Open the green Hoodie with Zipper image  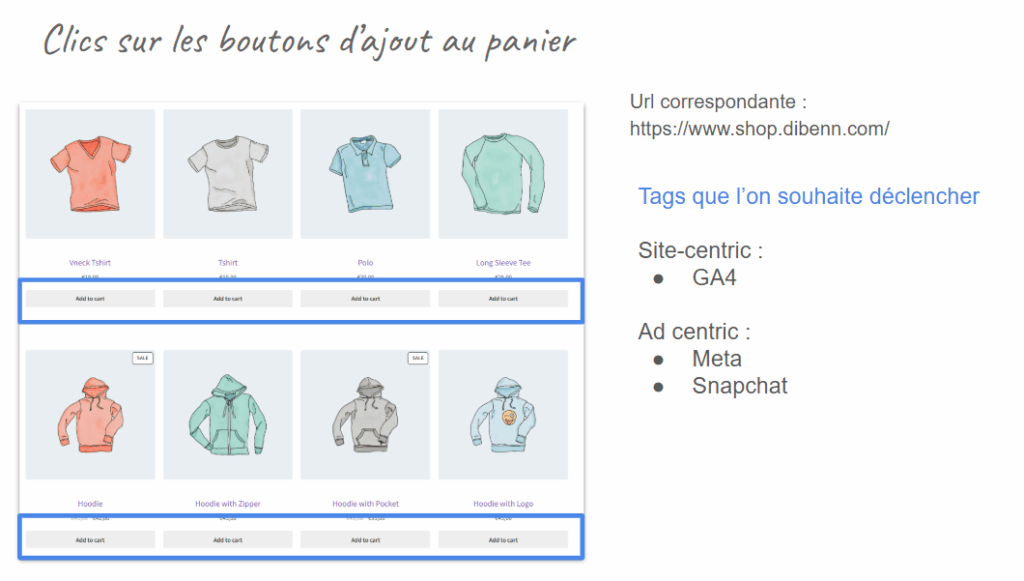pyautogui.click(x=228, y=415)
